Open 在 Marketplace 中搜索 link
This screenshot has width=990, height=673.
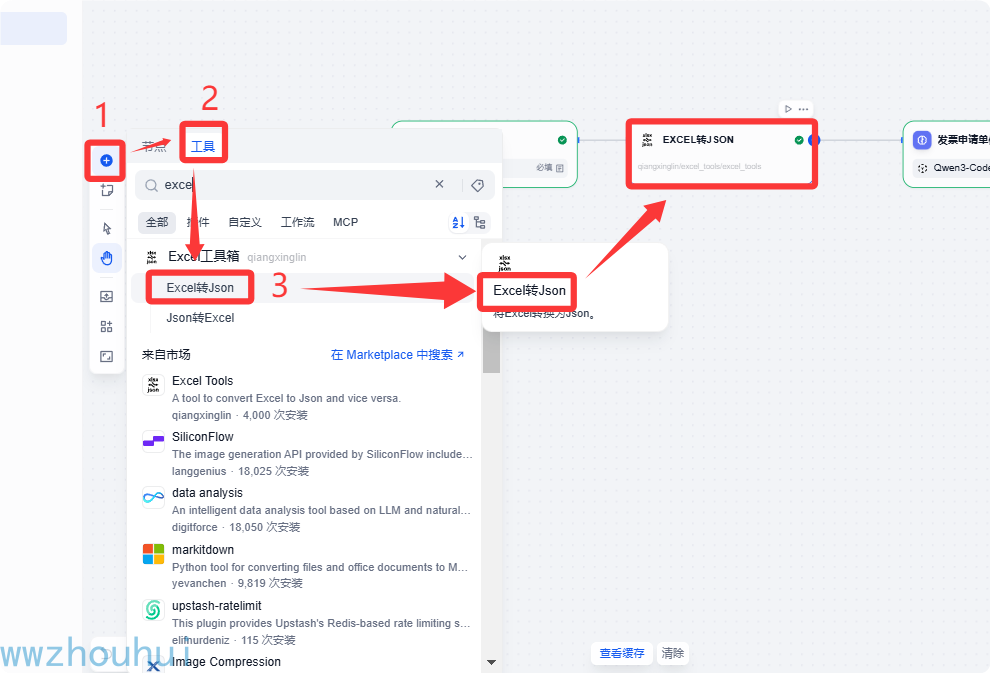click(397, 355)
